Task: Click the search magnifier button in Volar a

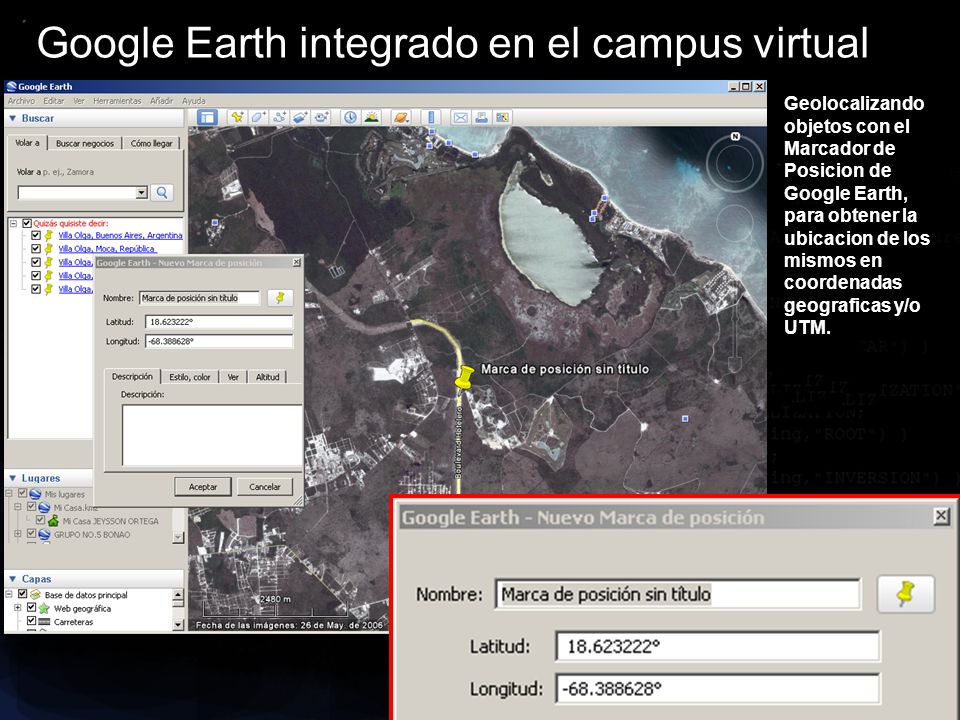Action: 162,192
